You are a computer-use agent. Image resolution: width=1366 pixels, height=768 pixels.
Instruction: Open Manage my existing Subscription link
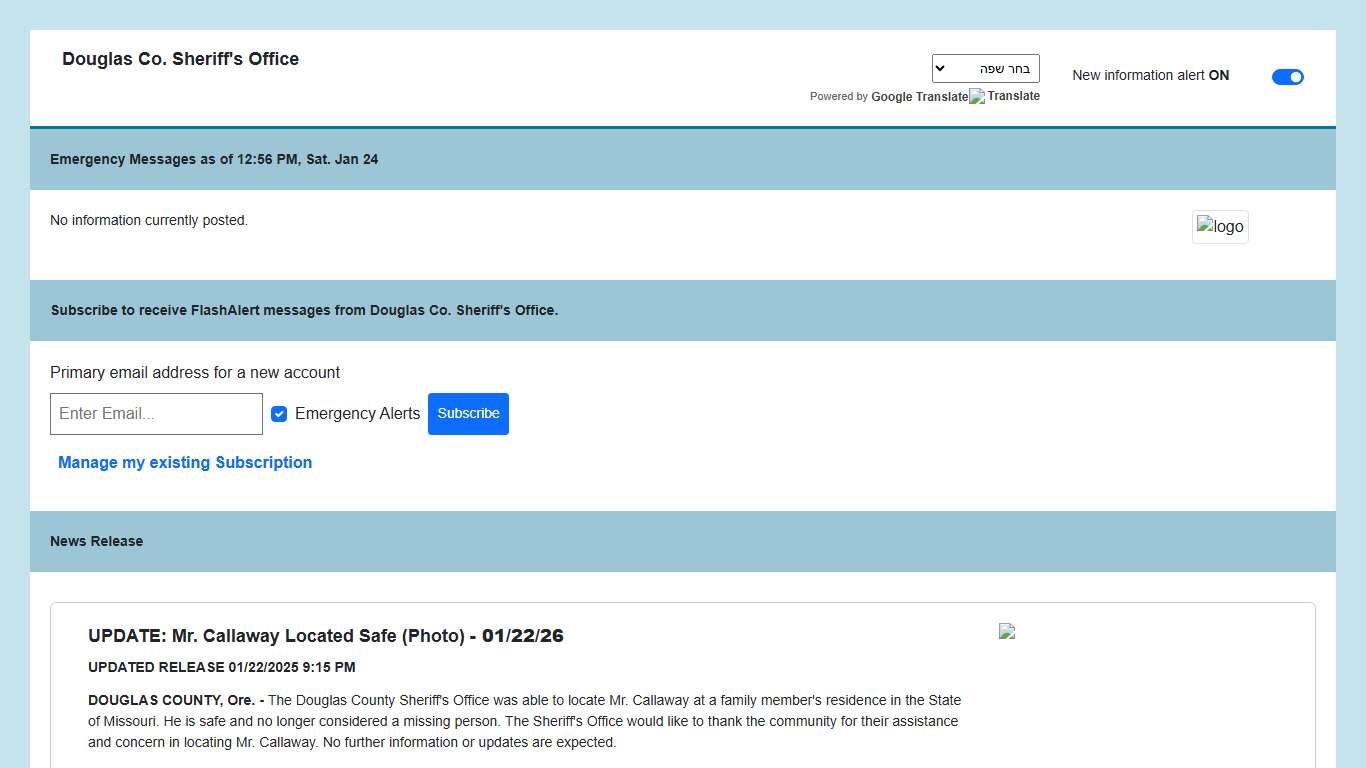coord(185,462)
